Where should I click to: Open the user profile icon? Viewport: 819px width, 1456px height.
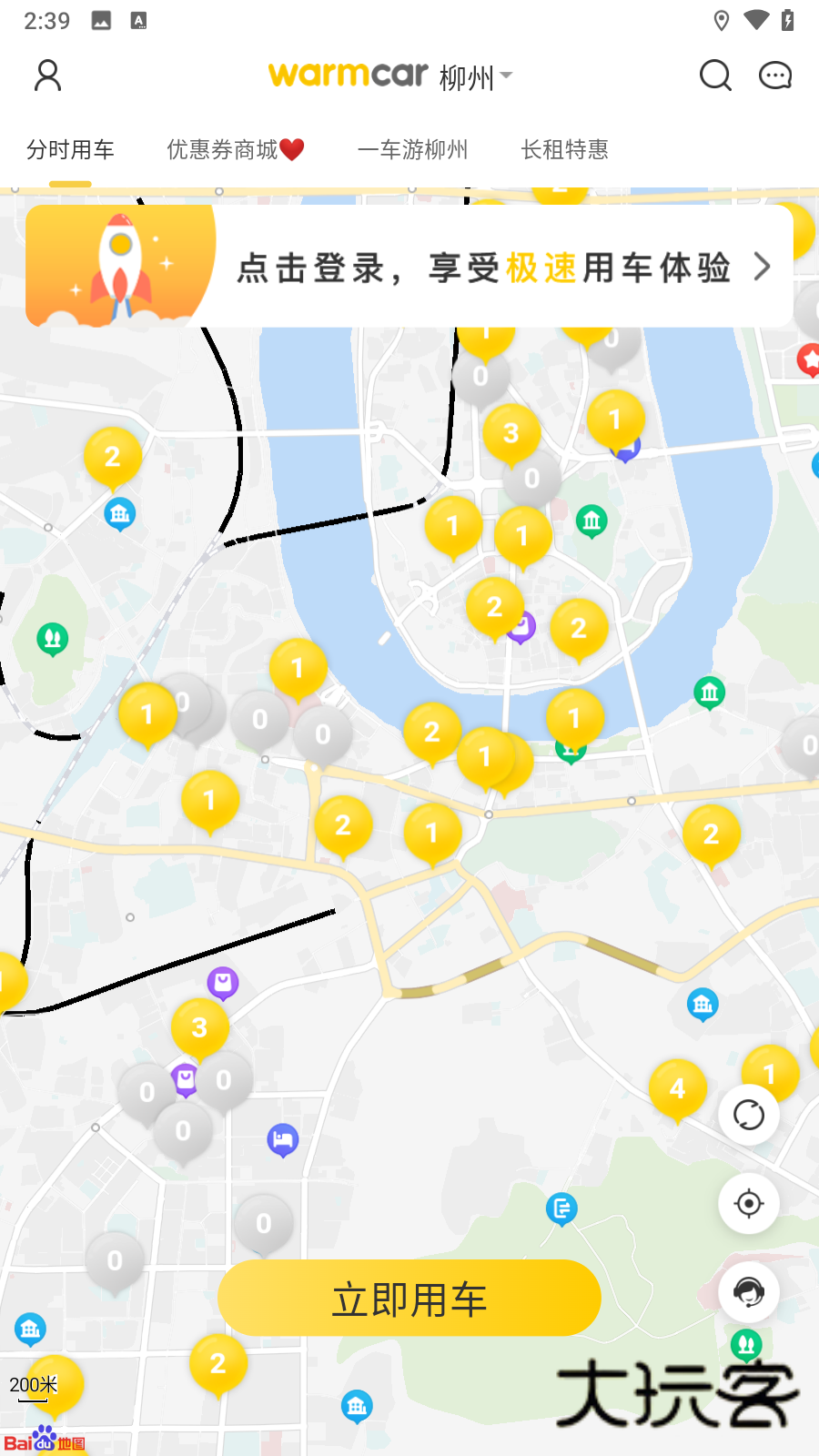tap(47, 76)
